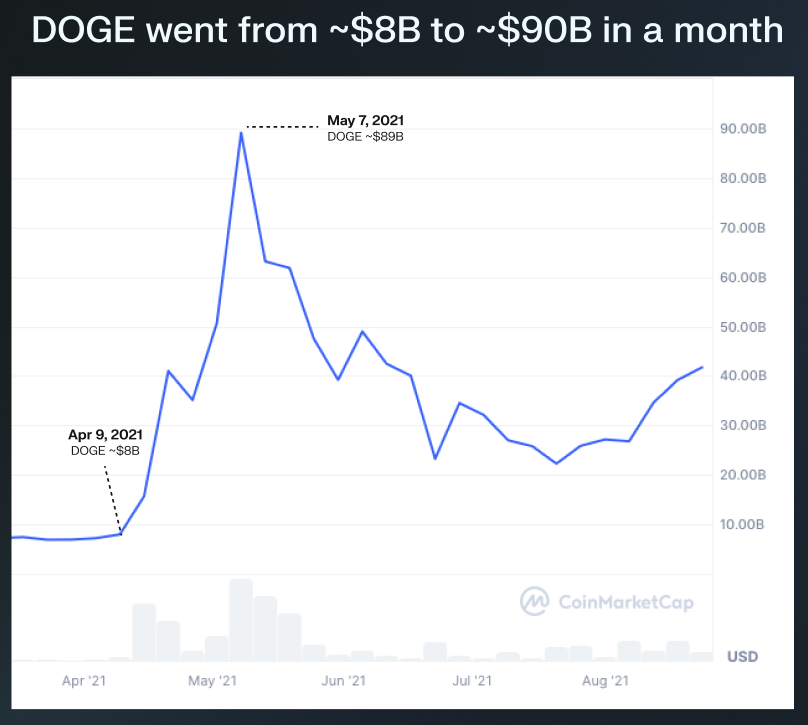Click the Apr '21 x-axis label

[84, 681]
